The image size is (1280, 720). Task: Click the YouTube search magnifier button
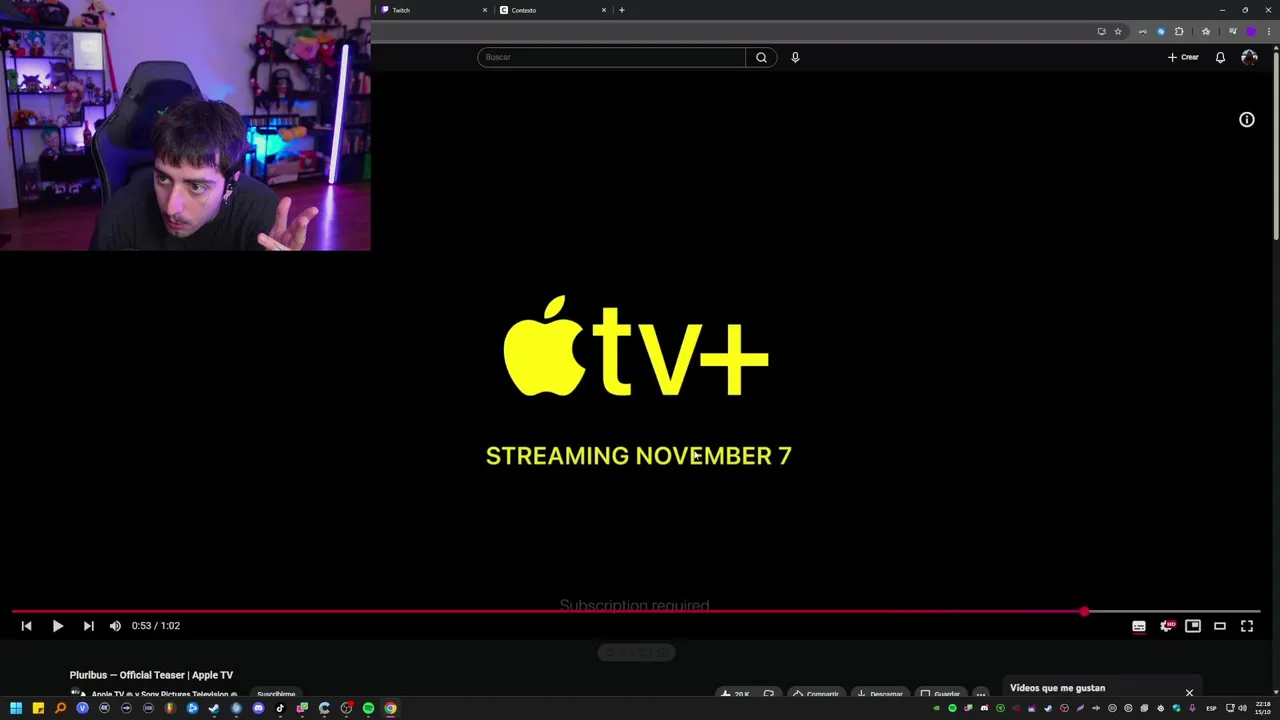pyautogui.click(x=761, y=57)
